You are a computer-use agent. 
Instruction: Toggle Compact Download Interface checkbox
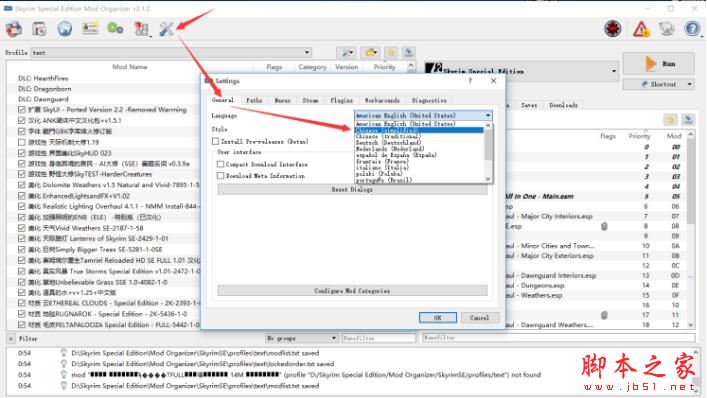[x=220, y=165]
